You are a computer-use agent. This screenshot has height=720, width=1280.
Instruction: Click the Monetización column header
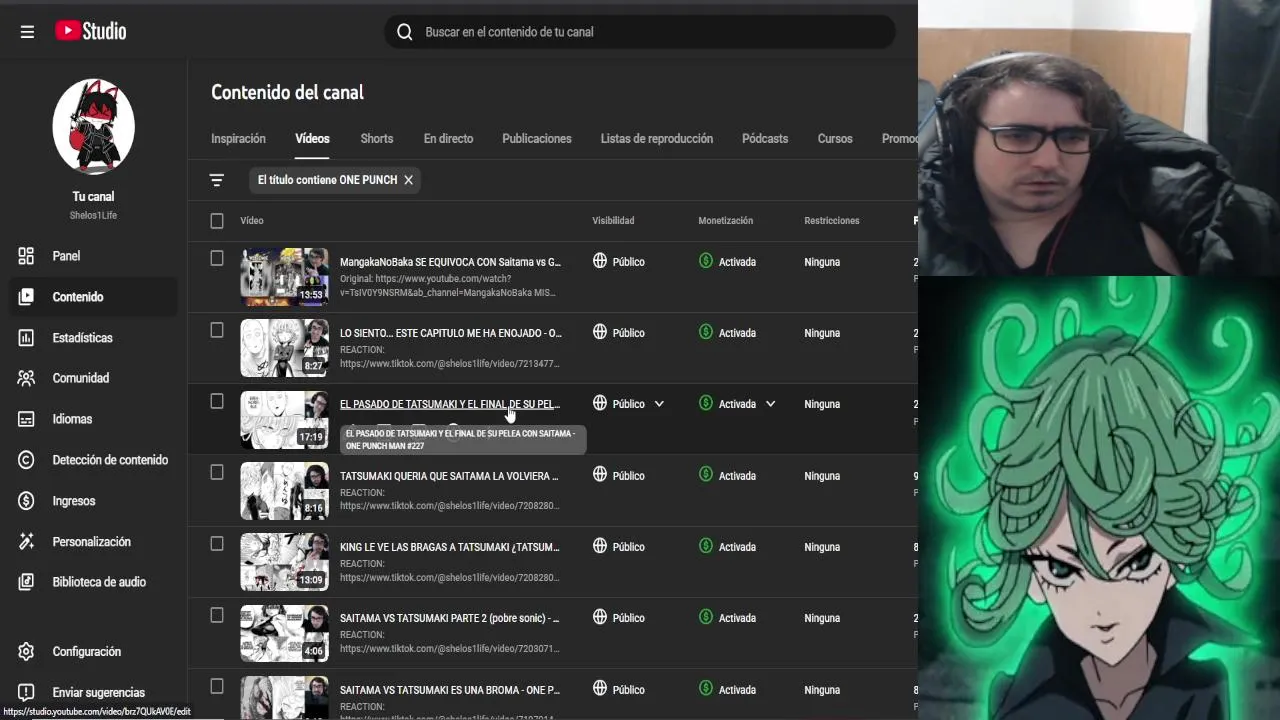tap(726, 221)
